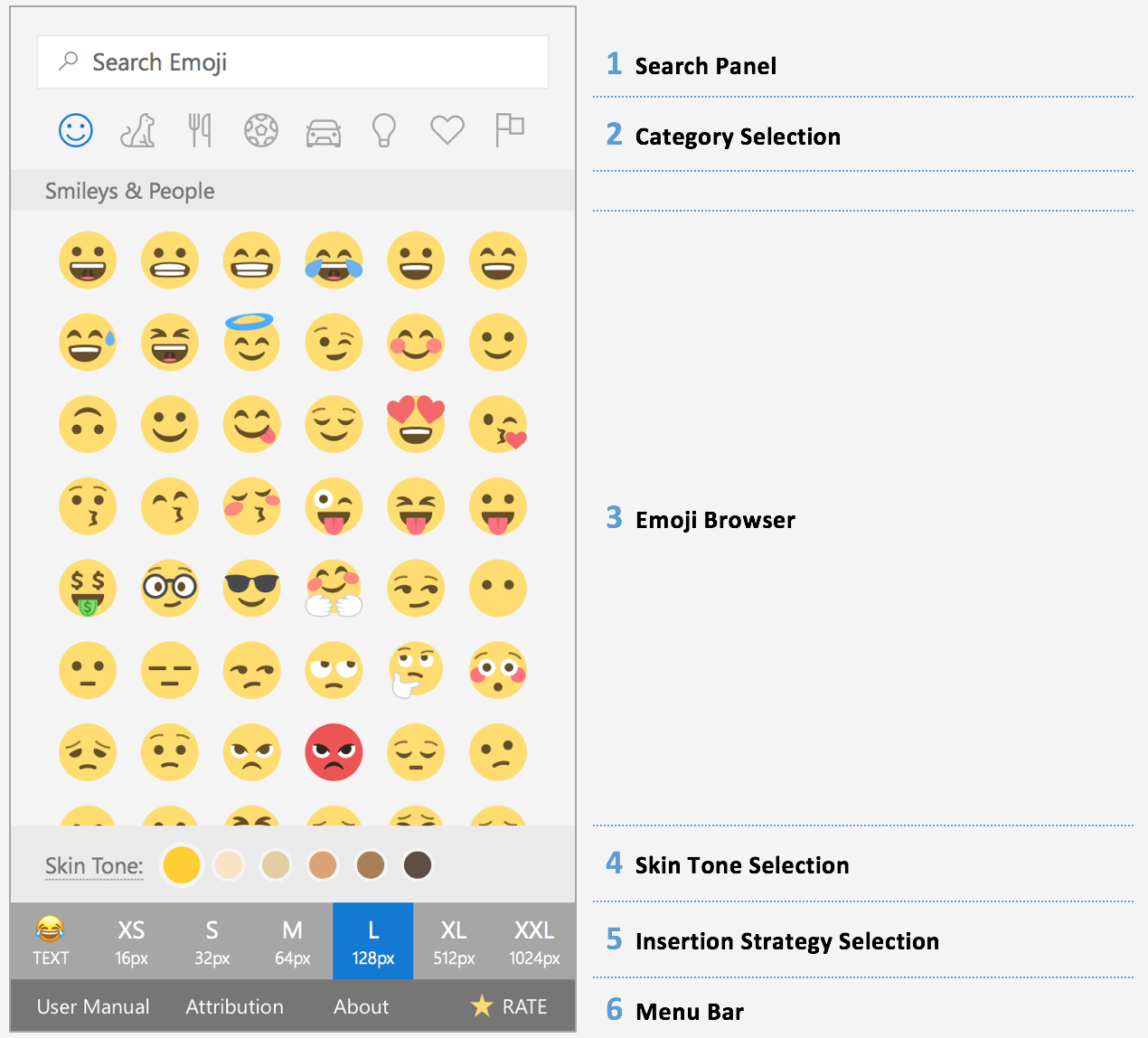Open the Flags category icon

[510, 129]
